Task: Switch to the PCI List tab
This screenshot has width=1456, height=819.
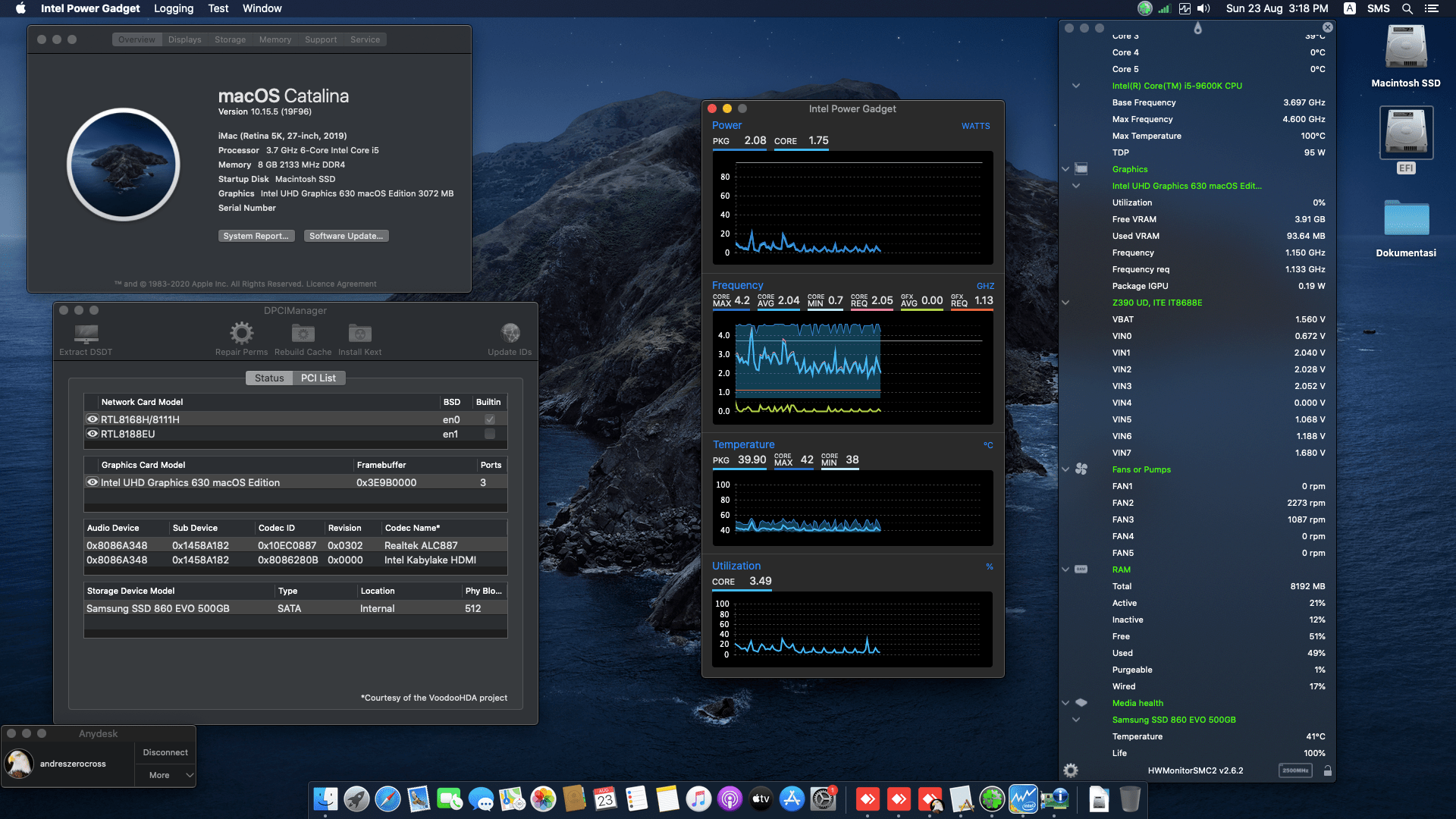Action: click(318, 378)
